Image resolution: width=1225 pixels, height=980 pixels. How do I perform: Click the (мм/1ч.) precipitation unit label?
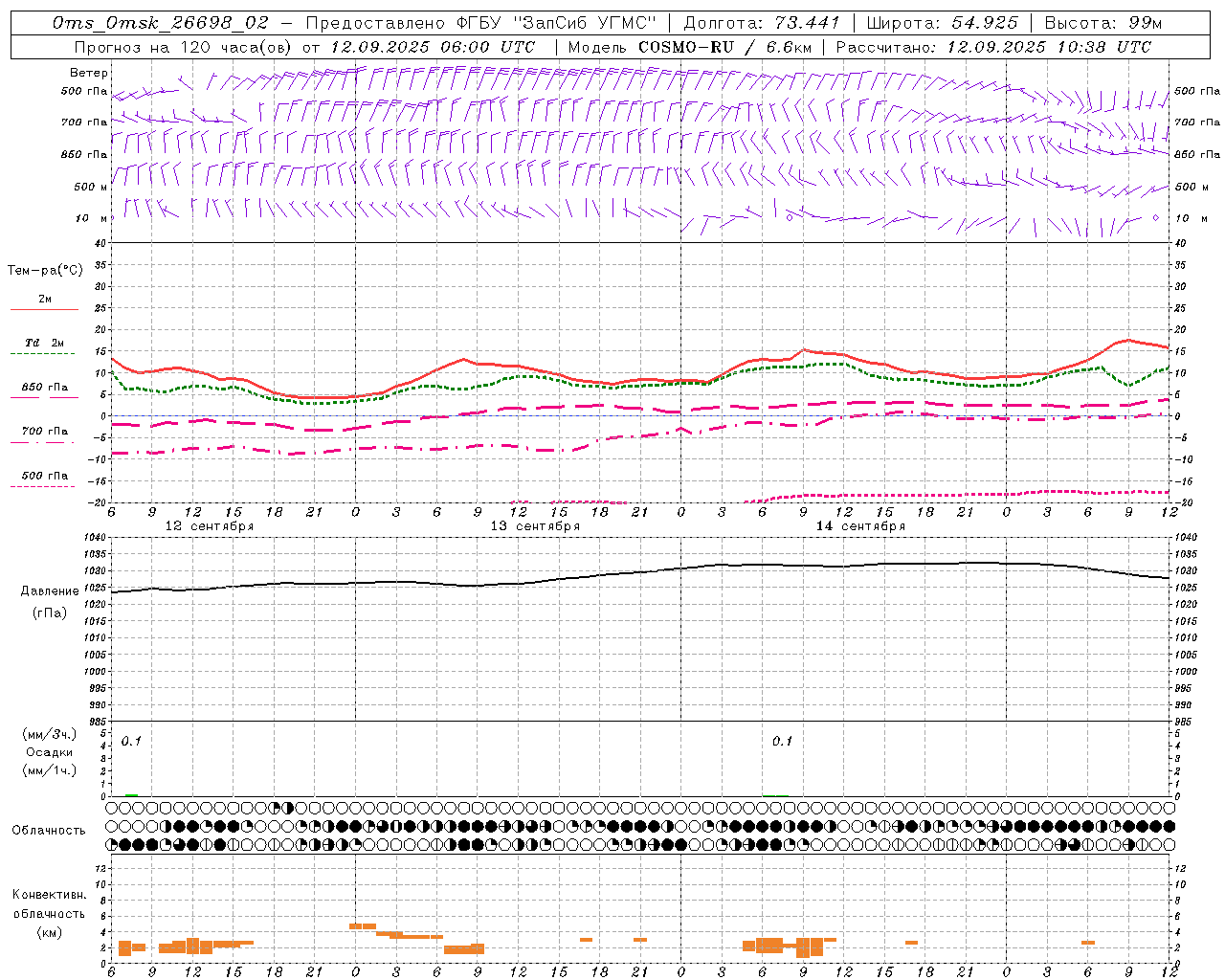[x=50, y=770]
